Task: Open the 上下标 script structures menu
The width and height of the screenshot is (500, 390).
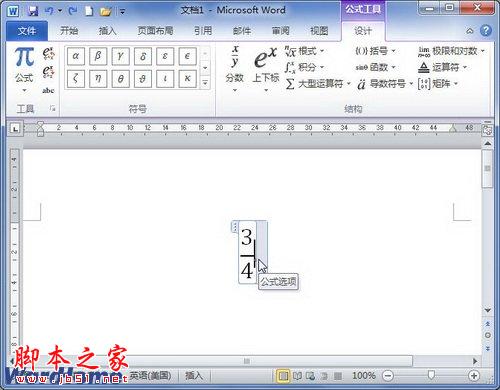Action: tap(266, 68)
